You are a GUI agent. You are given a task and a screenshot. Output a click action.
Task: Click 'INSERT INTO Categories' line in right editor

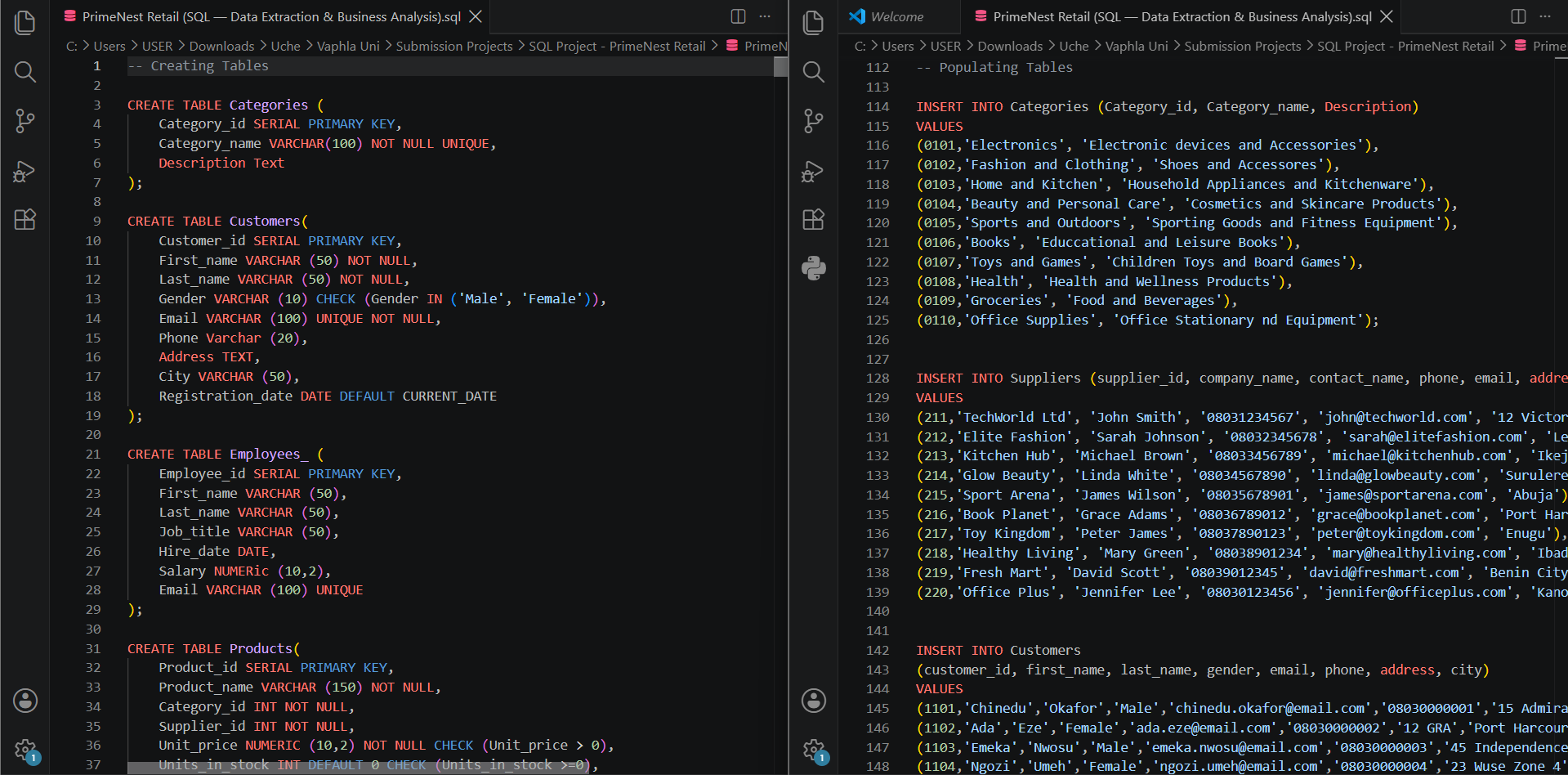tap(1168, 107)
